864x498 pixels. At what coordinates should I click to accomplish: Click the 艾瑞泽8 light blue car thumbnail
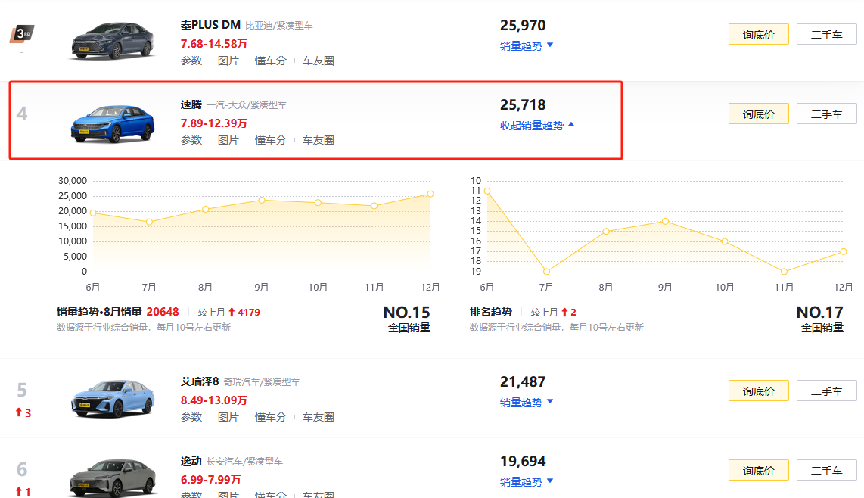point(113,398)
